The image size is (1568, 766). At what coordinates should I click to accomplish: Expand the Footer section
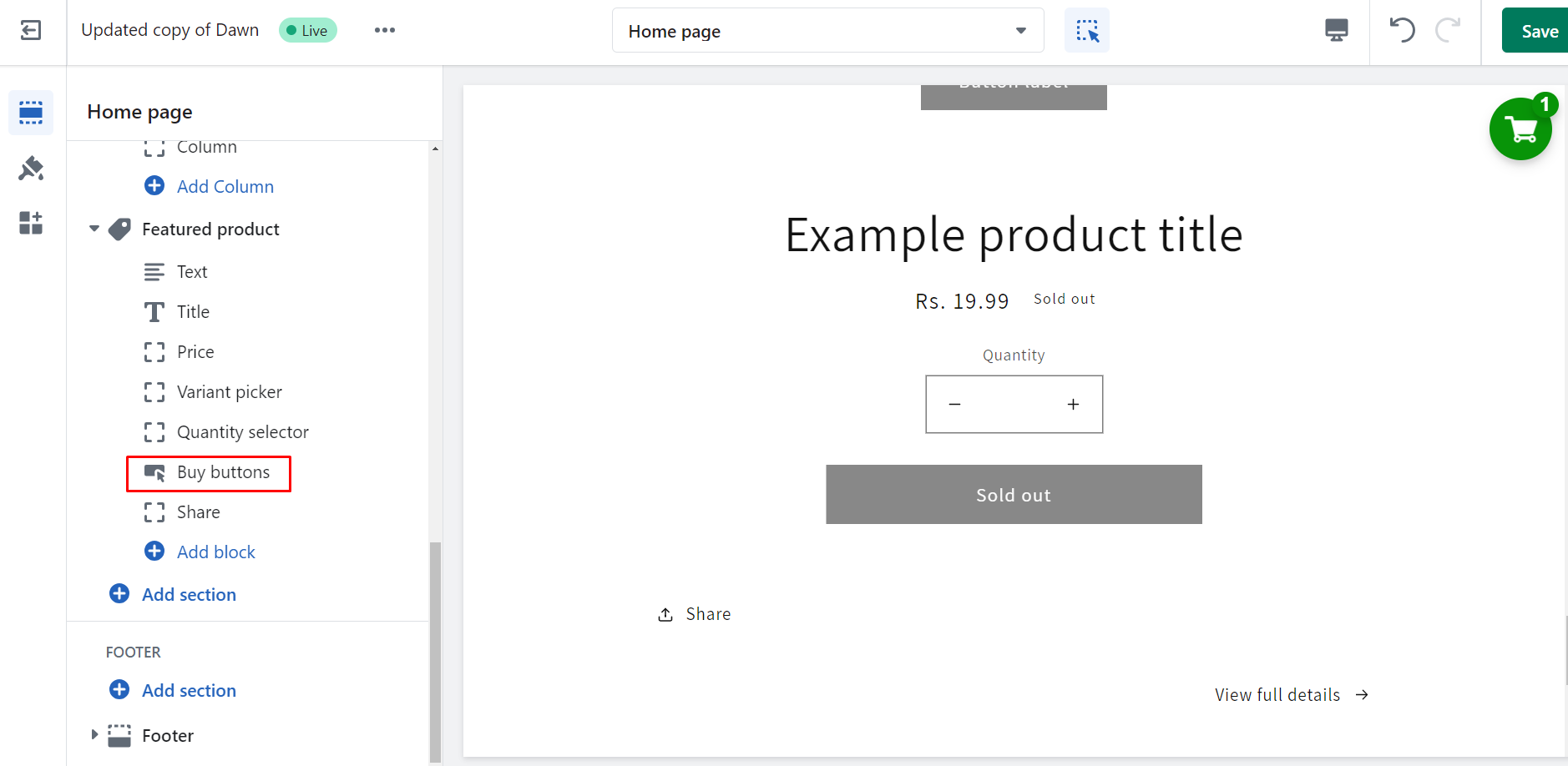coord(94,734)
